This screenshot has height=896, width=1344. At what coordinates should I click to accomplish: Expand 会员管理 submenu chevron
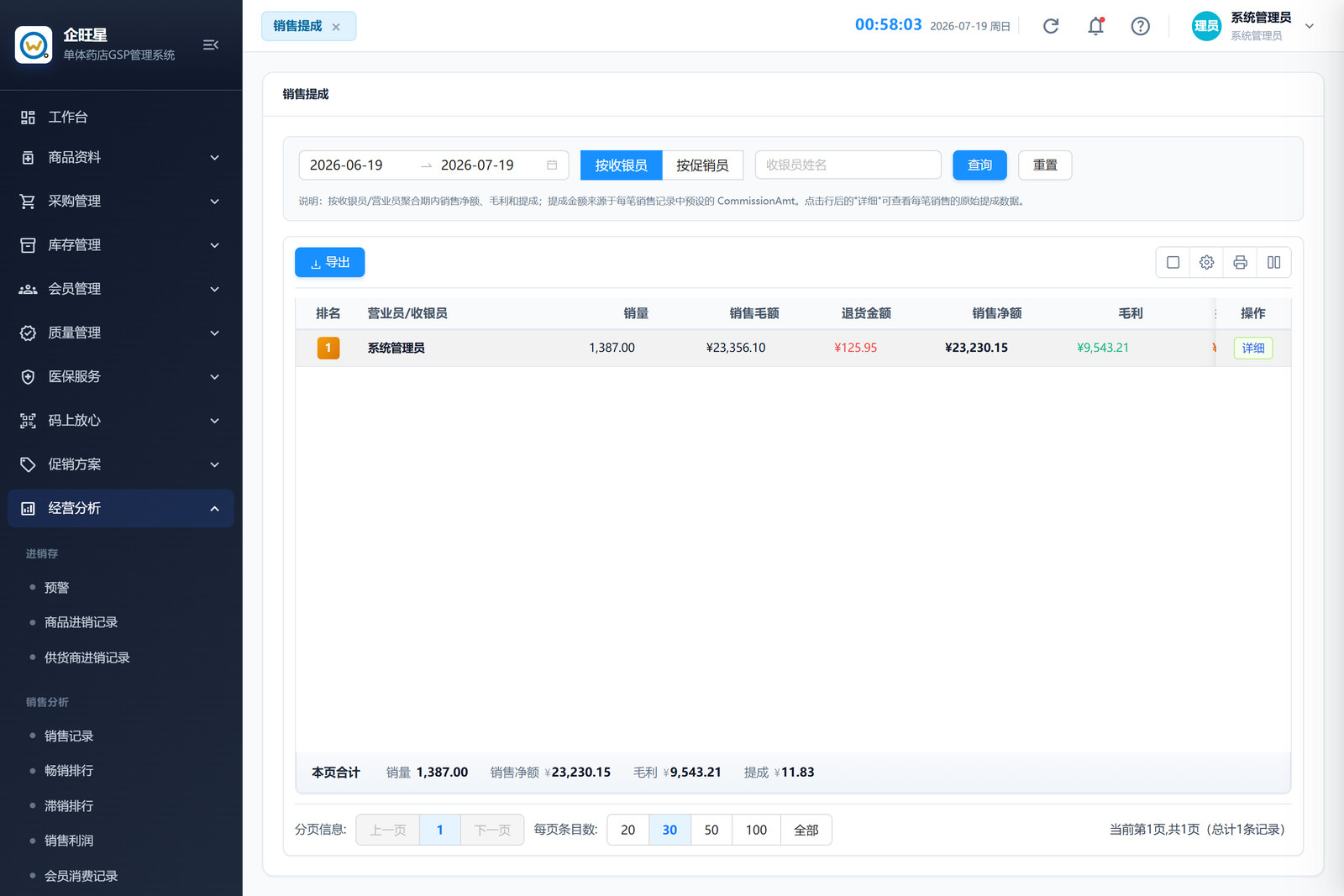click(x=214, y=289)
